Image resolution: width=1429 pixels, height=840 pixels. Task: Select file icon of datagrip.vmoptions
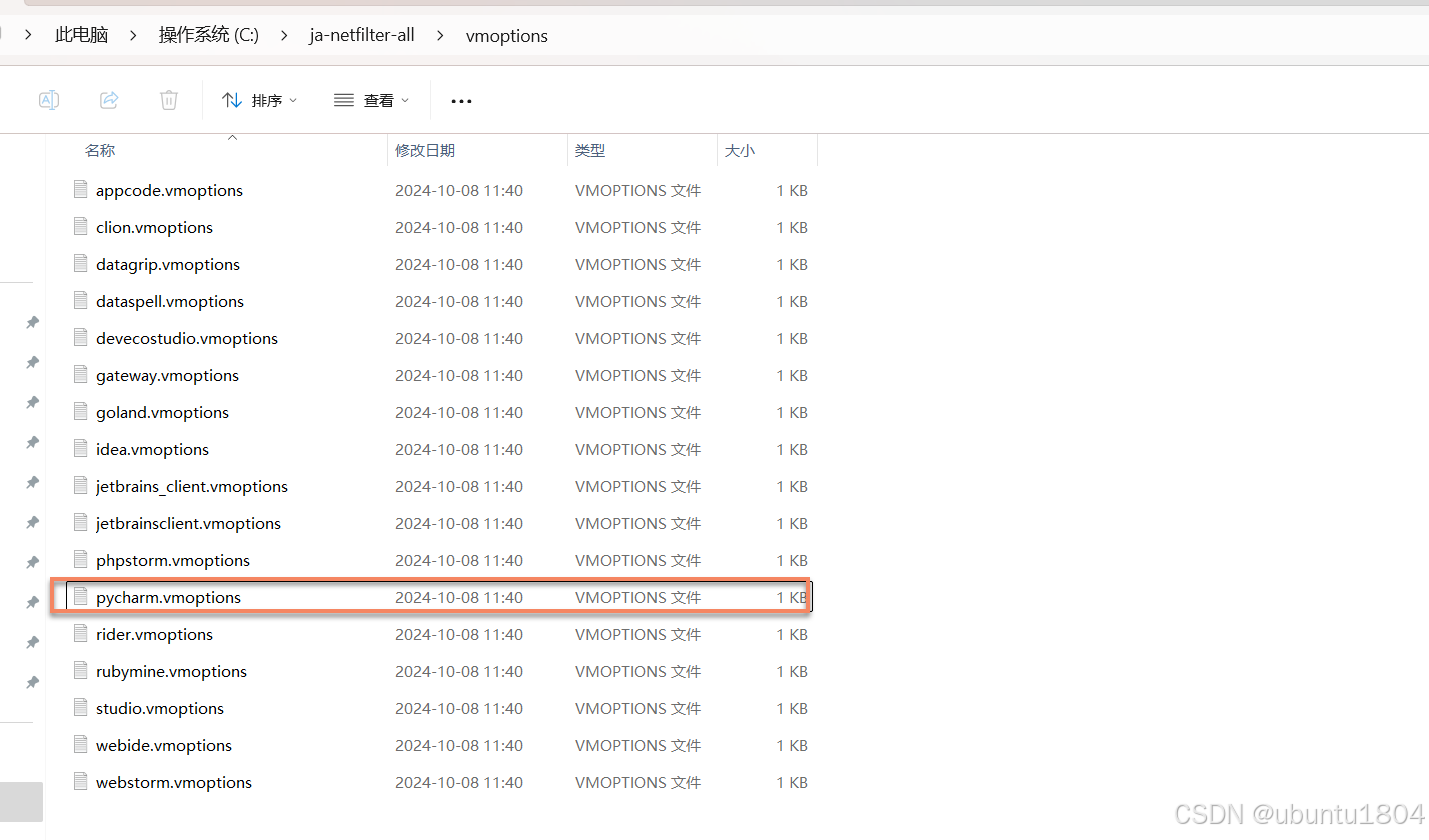81,263
